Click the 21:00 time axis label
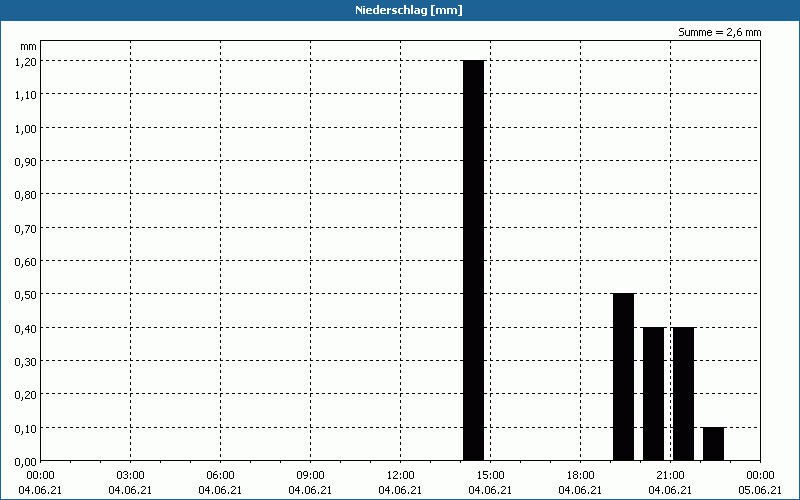 tap(670, 476)
